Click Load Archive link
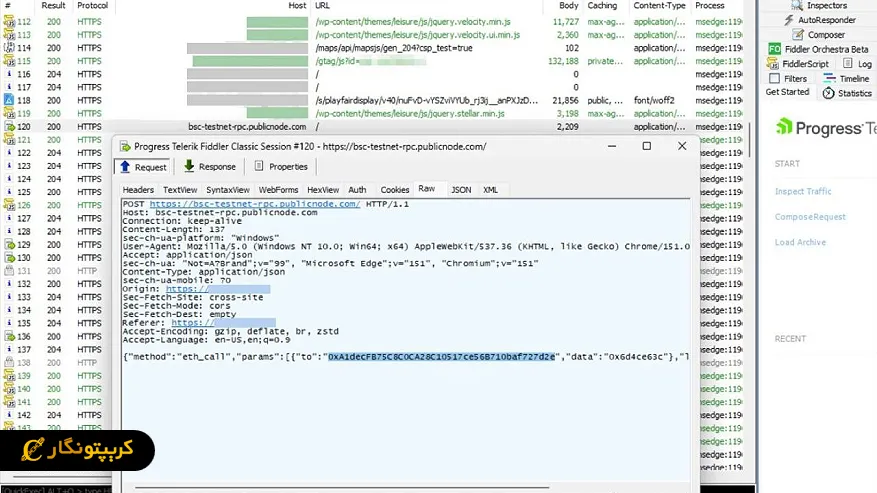Image resolution: width=877 pixels, height=493 pixels. pos(800,242)
